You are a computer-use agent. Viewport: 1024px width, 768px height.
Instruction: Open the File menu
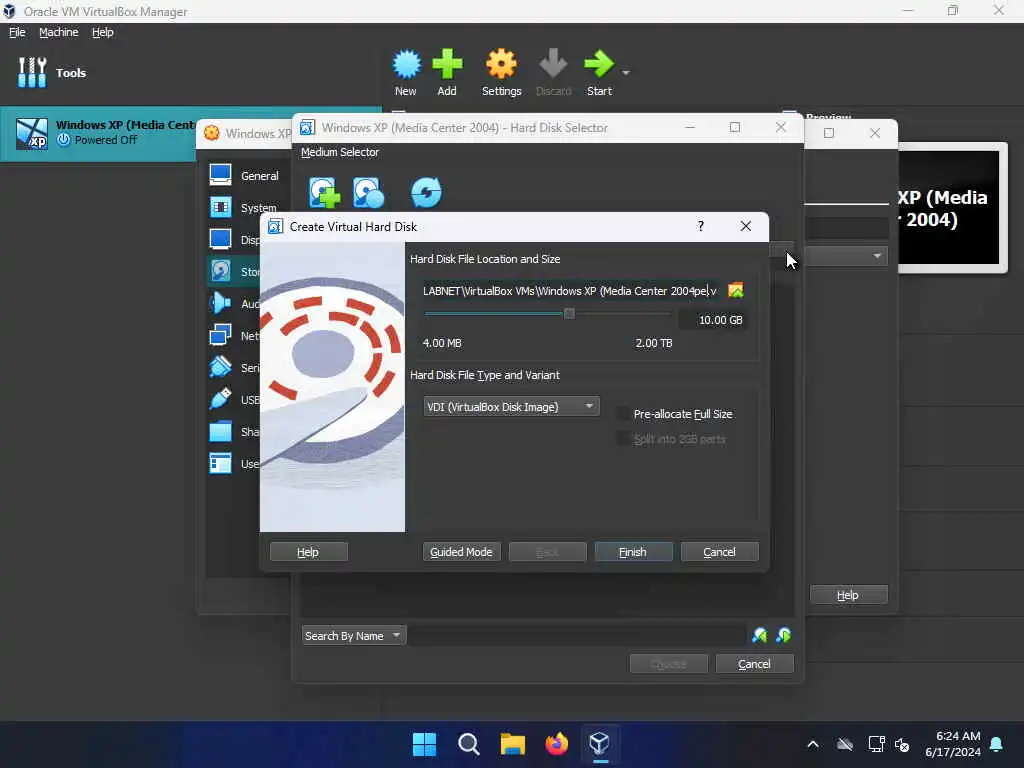[17, 32]
